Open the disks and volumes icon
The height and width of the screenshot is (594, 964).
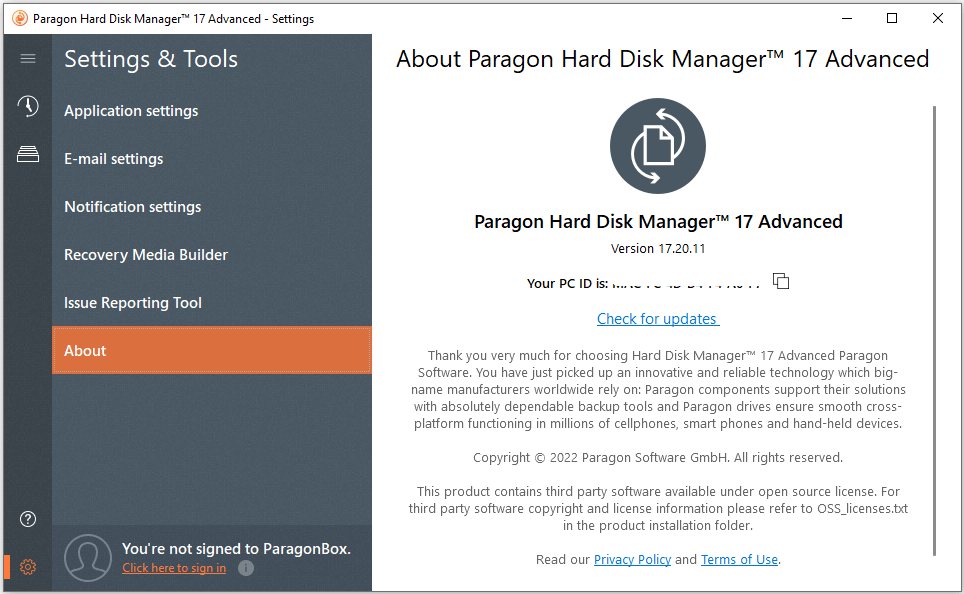28,154
